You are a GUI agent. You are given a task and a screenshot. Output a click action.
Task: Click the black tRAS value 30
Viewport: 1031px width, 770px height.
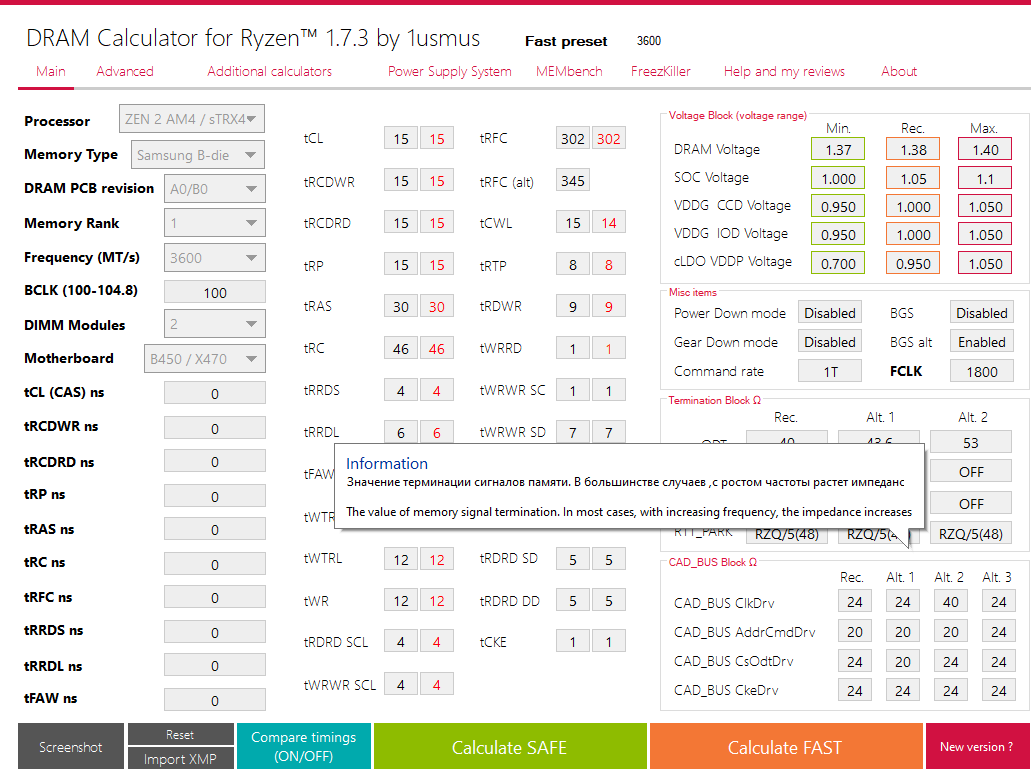tap(401, 306)
